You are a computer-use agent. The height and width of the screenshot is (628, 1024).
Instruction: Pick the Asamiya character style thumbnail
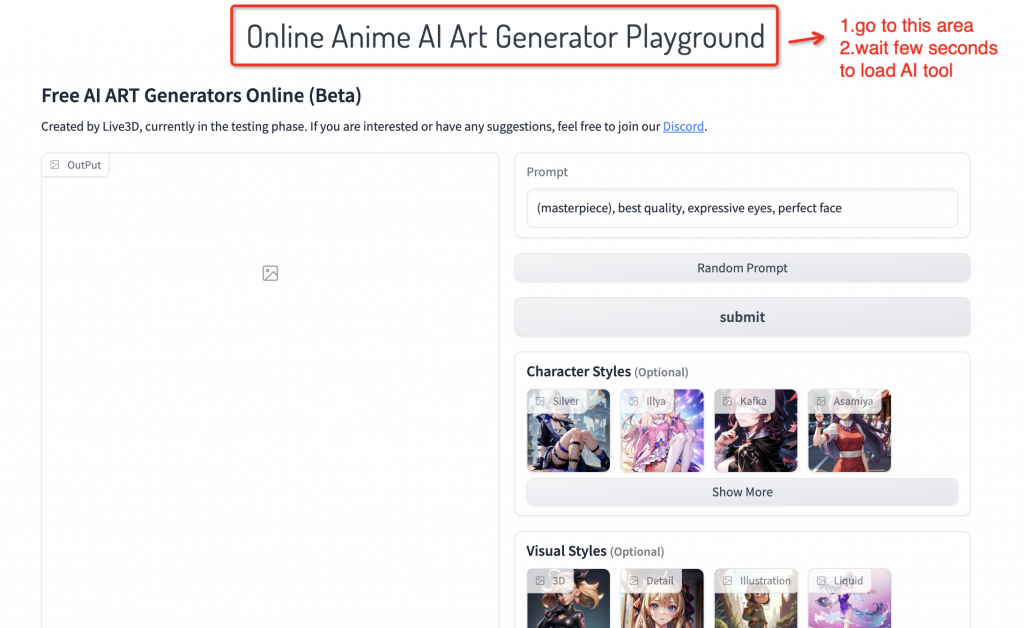coord(849,431)
